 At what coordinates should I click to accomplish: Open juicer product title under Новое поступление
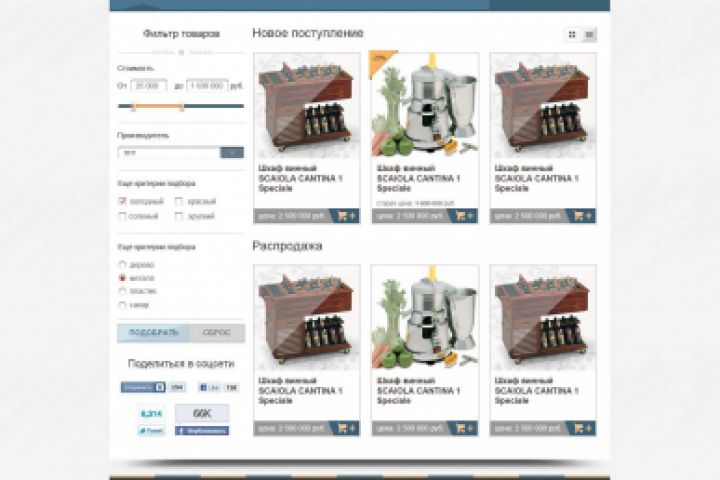click(418, 178)
